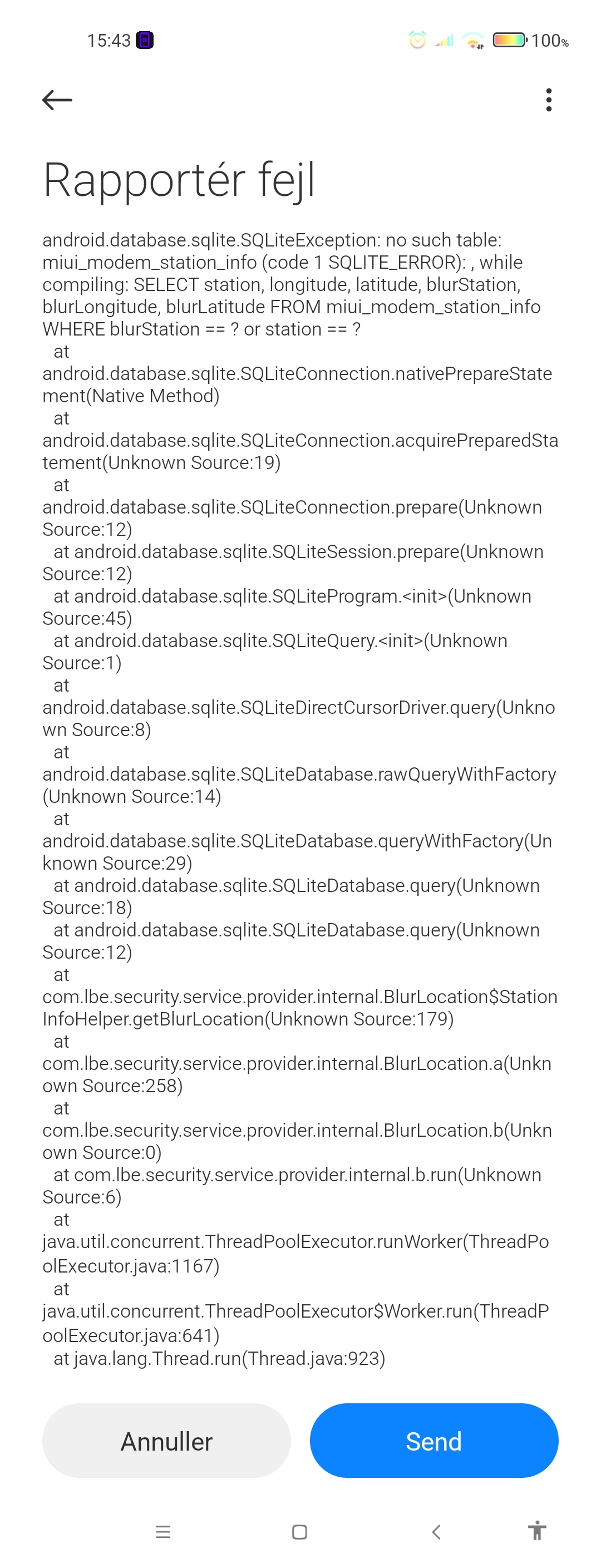Tap the battery indicator icon
Viewport: 601px width, 1568px height.
coord(510,40)
